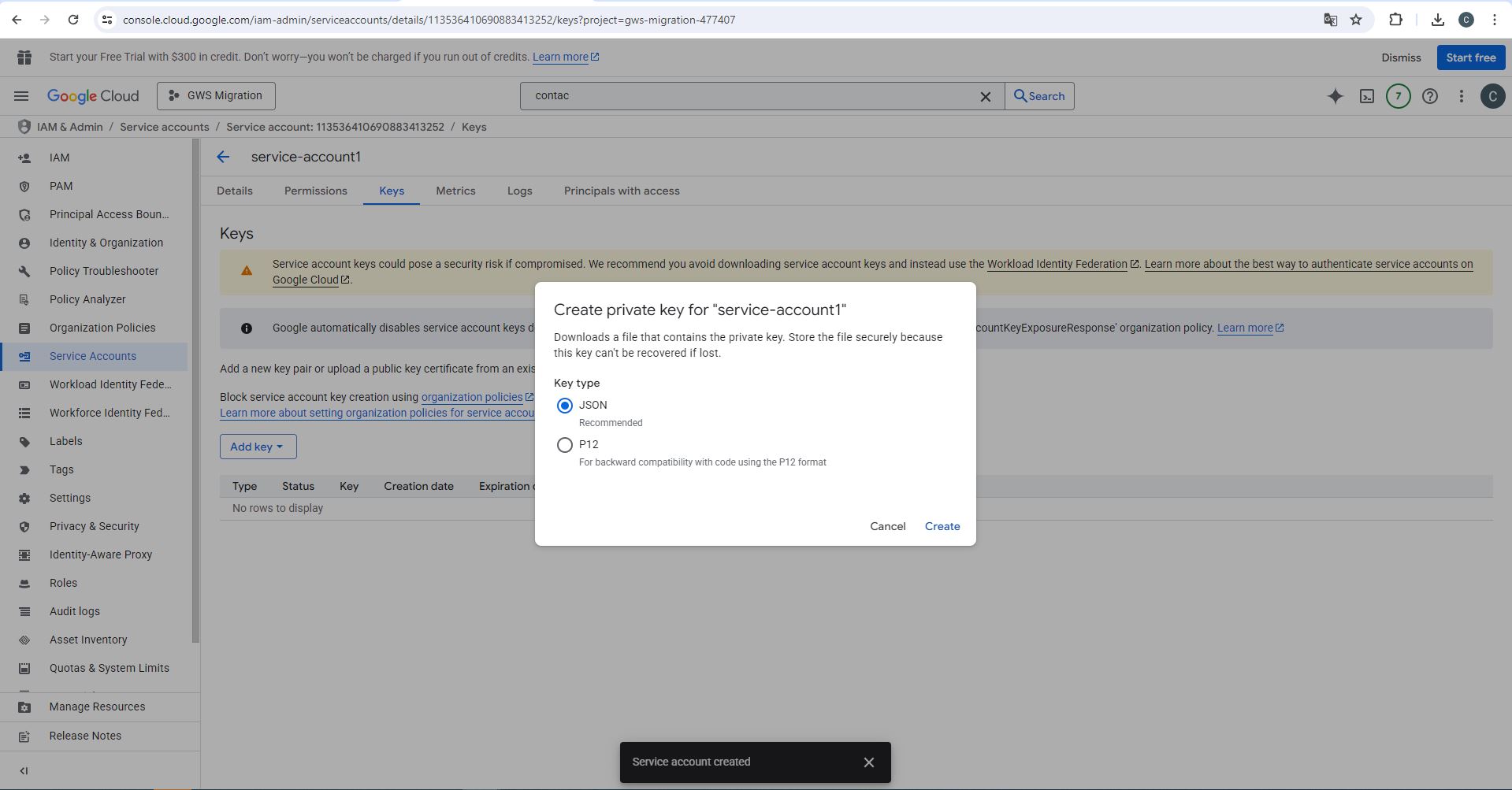Expand the Add key dropdown
The height and width of the screenshot is (790, 1512).
(258, 447)
